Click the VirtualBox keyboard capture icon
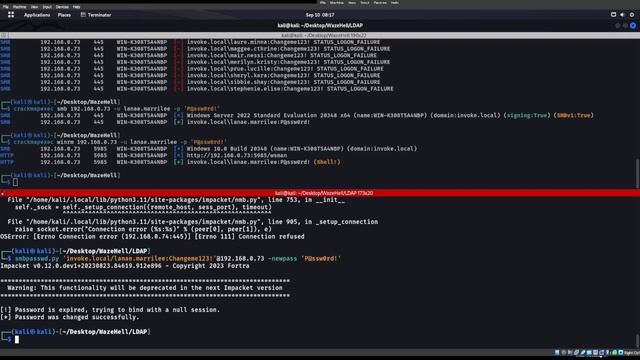 coord(620,352)
